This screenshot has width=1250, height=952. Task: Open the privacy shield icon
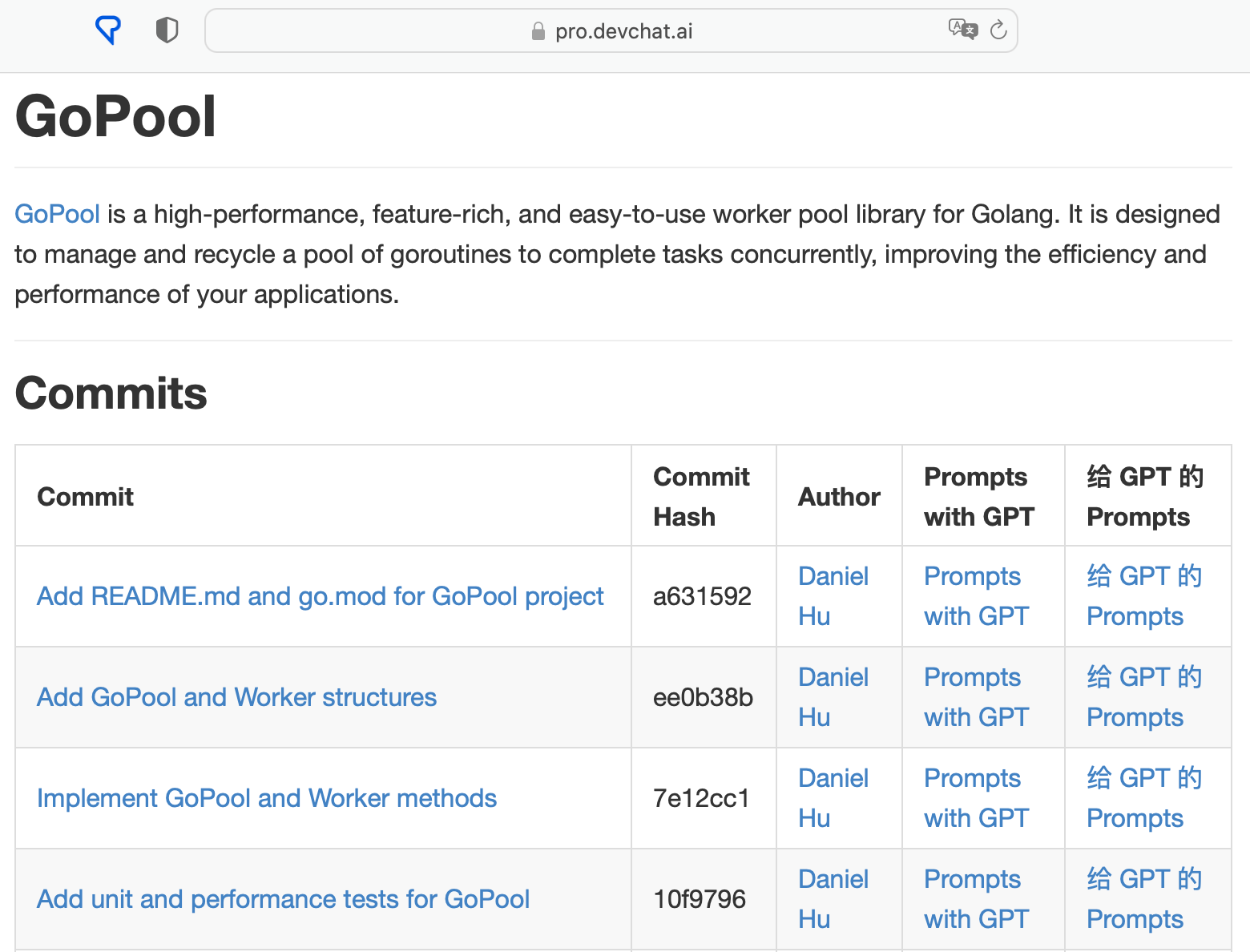167,30
